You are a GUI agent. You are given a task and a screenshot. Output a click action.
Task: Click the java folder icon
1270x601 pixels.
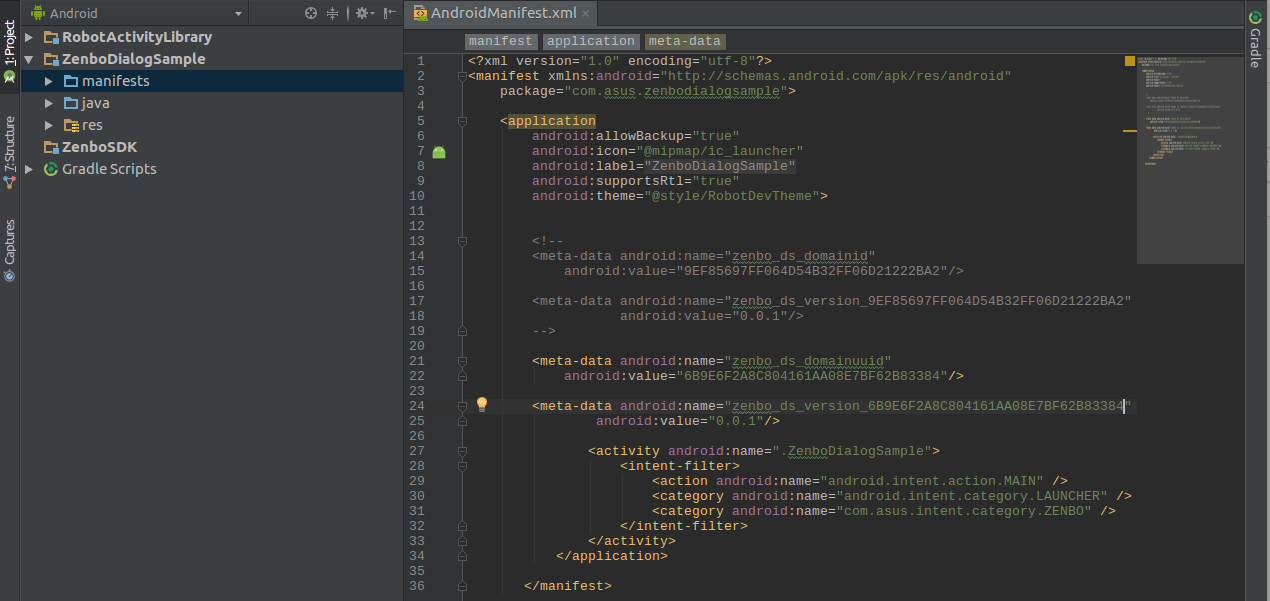coord(71,103)
